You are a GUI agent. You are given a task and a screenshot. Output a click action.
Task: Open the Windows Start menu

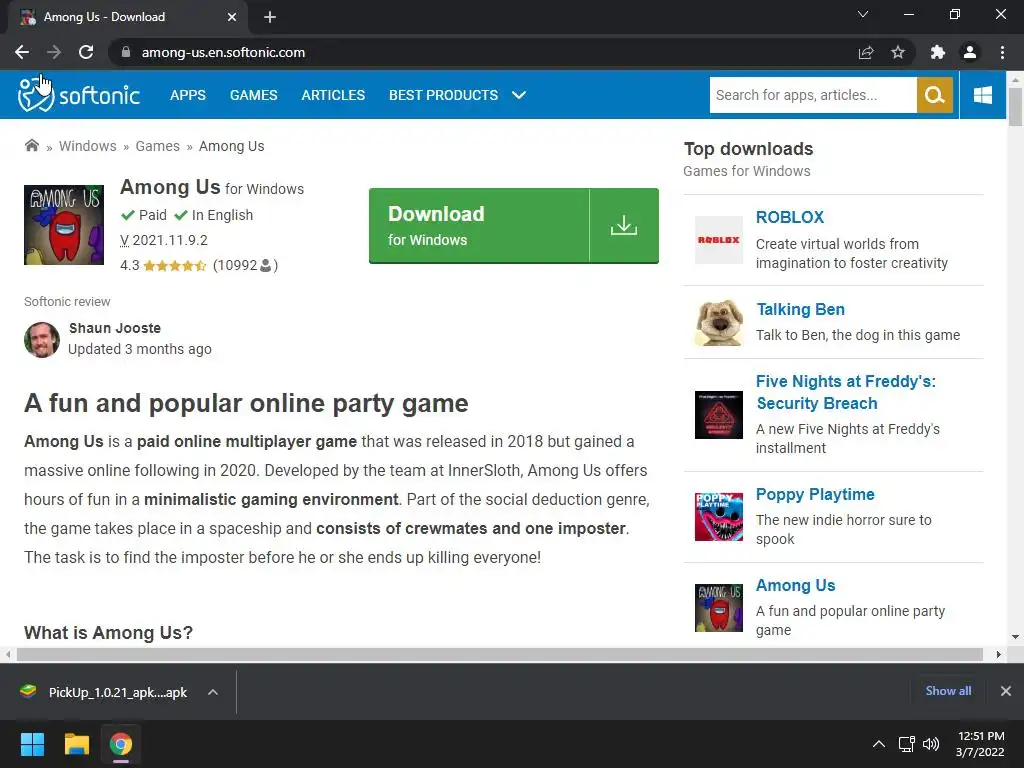pos(32,744)
